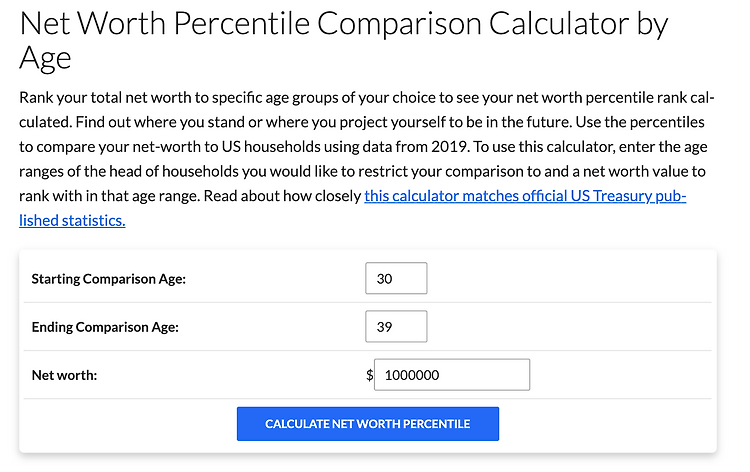Click the dollar sign beside the net worth field

pyautogui.click(x=370, y=375)
